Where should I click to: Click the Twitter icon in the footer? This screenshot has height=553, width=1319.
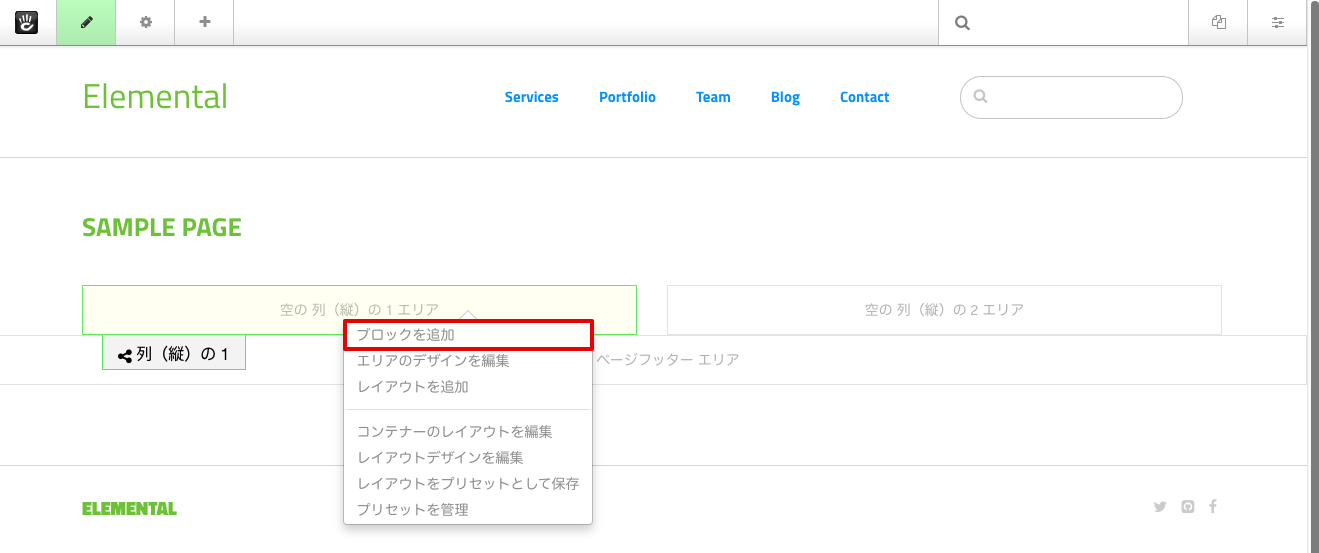(x=1160, y=506)
